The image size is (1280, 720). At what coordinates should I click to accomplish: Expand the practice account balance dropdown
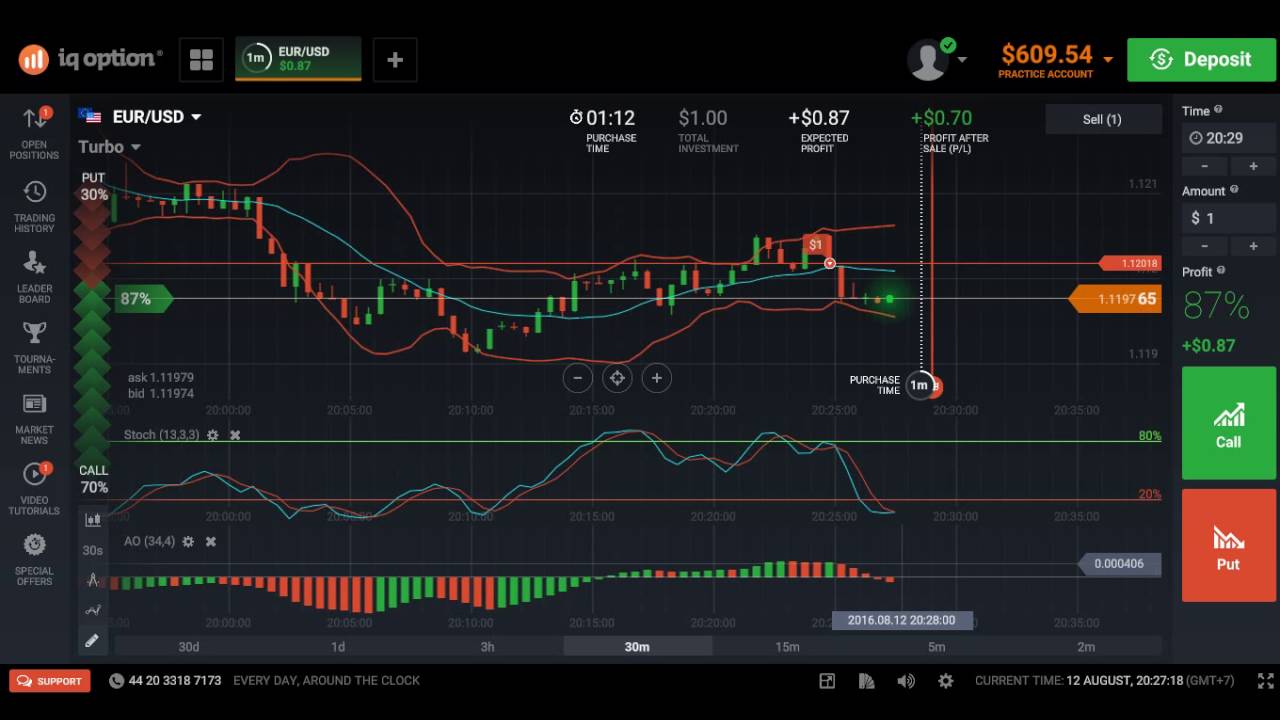coord(1108,60)
